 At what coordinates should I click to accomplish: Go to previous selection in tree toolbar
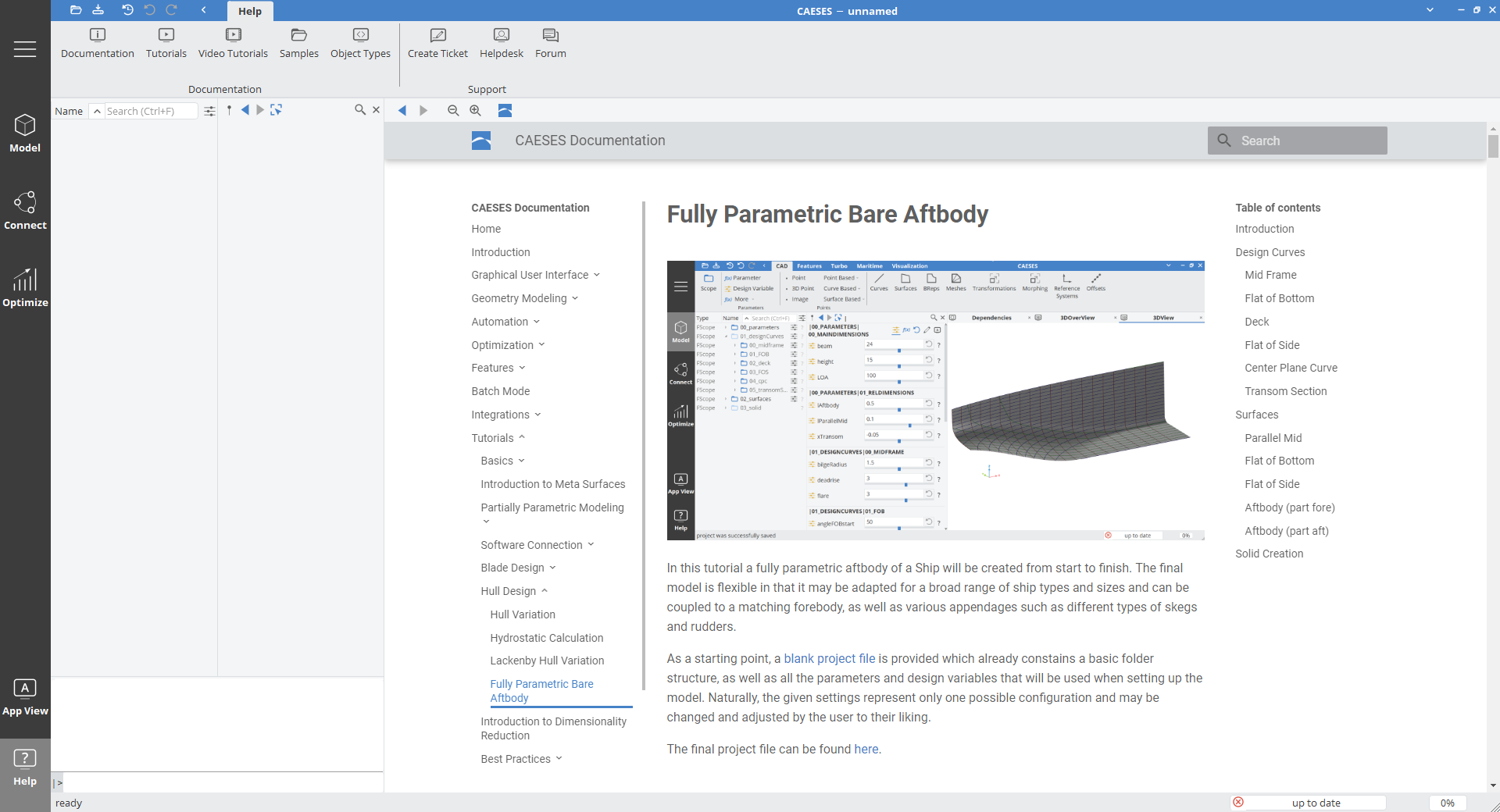(x=245, y=110)
